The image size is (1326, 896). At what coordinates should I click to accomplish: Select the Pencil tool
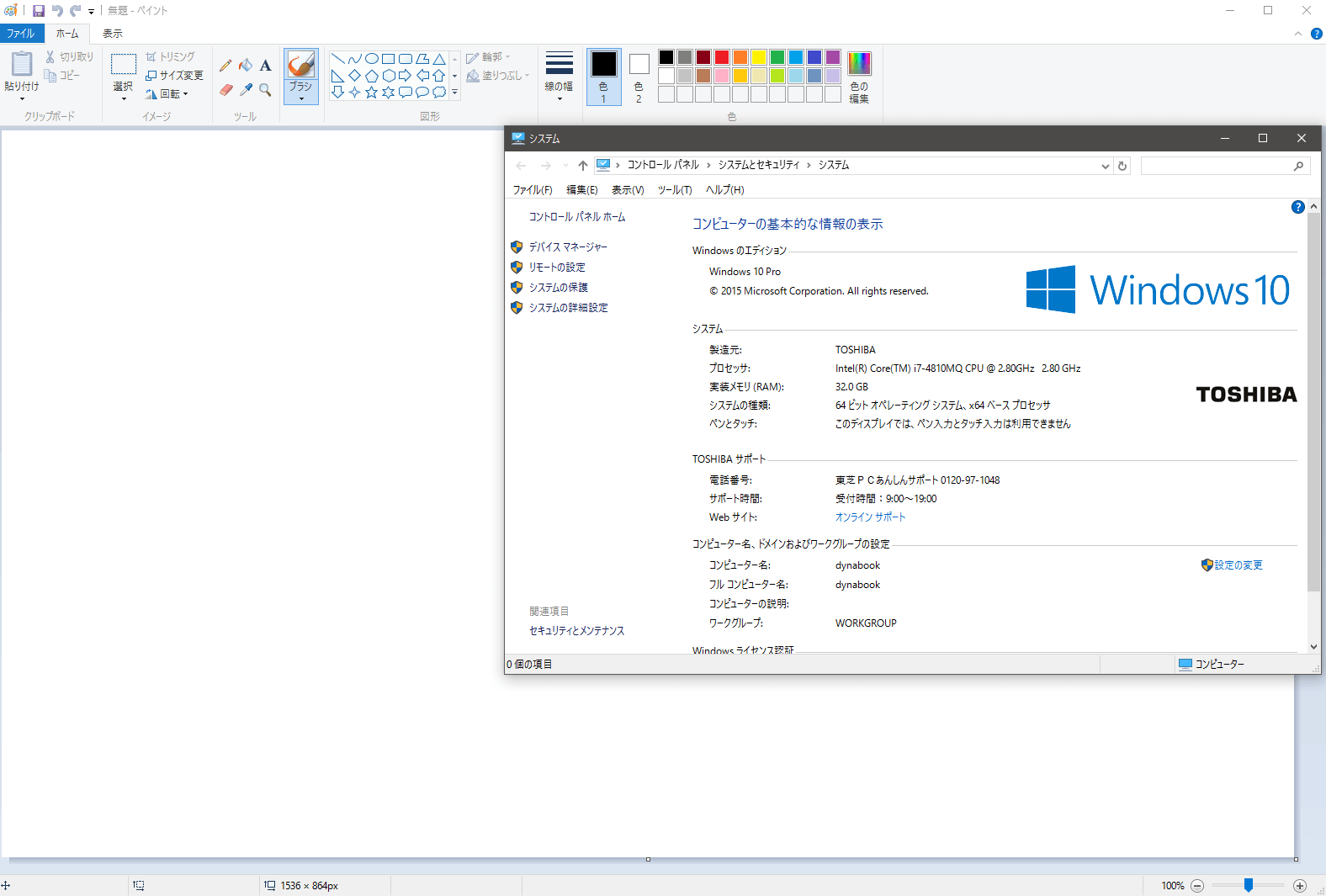(225, 66)
